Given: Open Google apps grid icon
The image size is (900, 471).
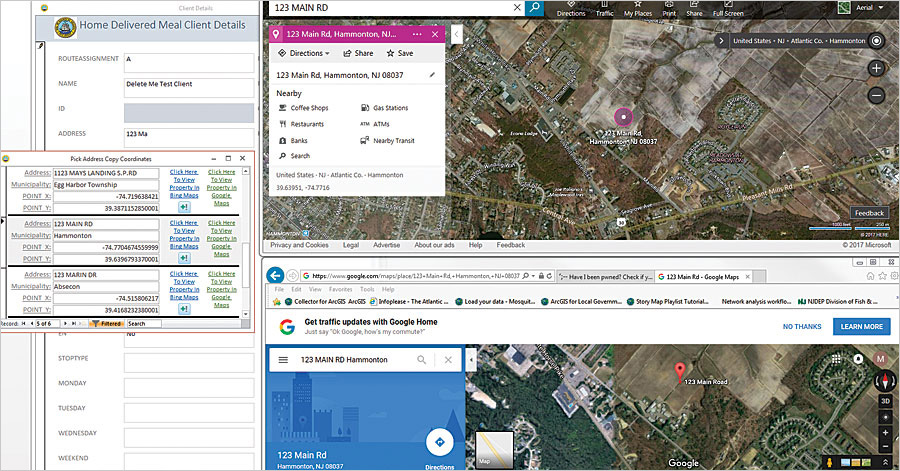Looking at the screenshot, I should [836, 359].
